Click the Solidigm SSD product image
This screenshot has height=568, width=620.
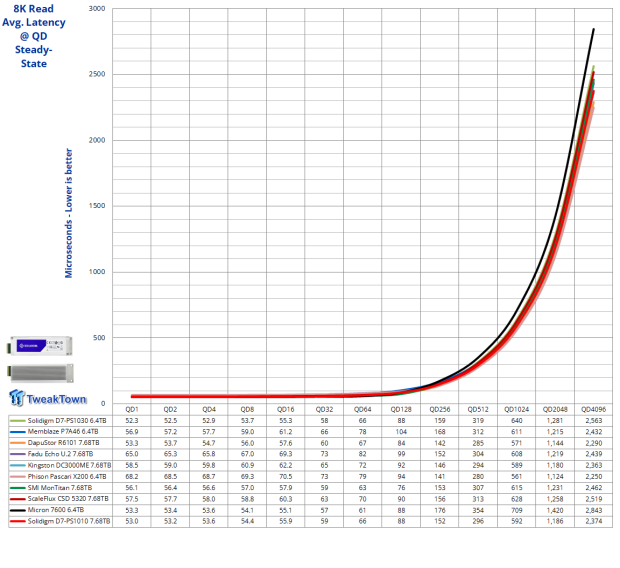click(x=50, y=347)
